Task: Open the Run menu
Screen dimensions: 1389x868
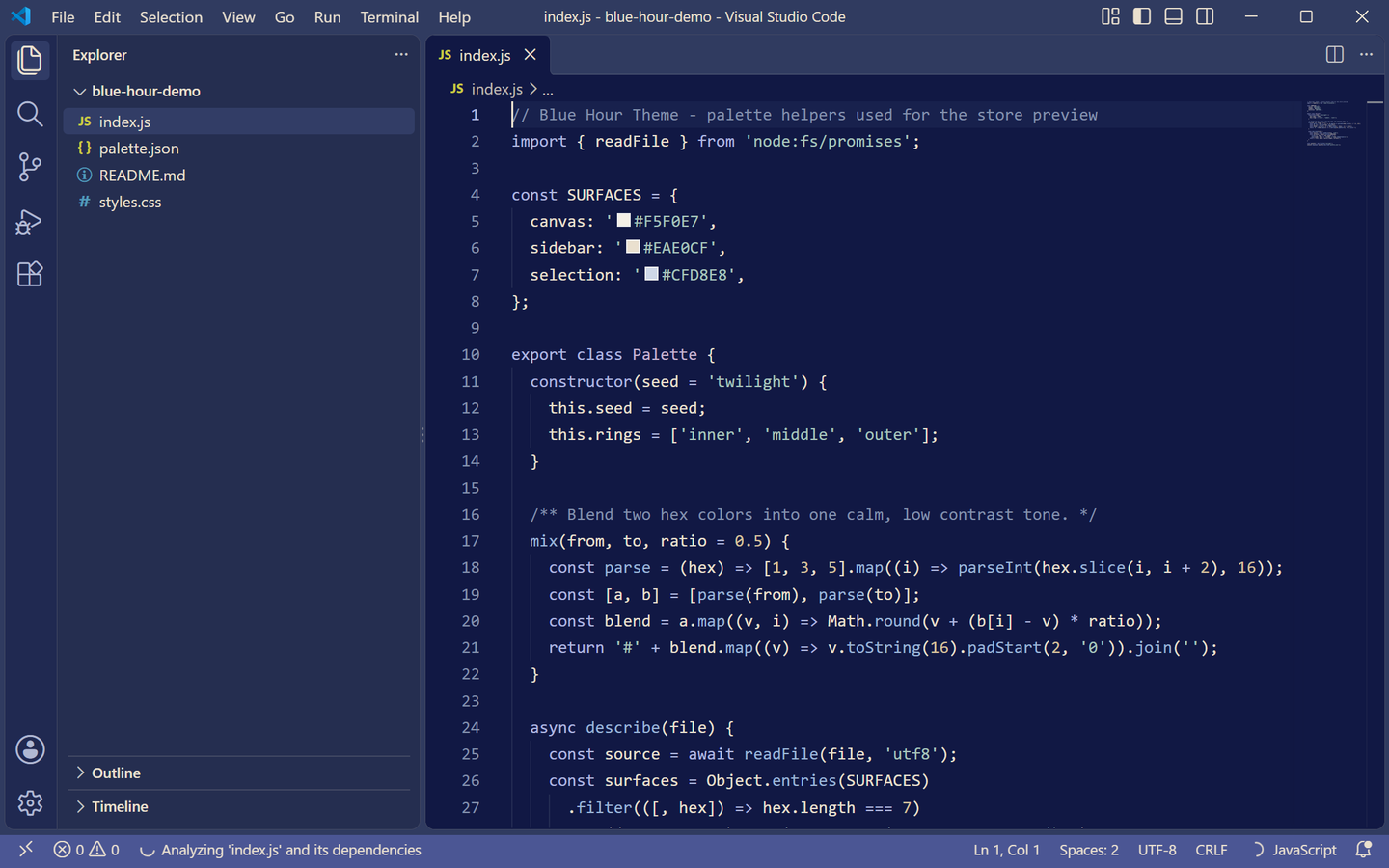Action: pyautogui.click(x=327, y=16)
